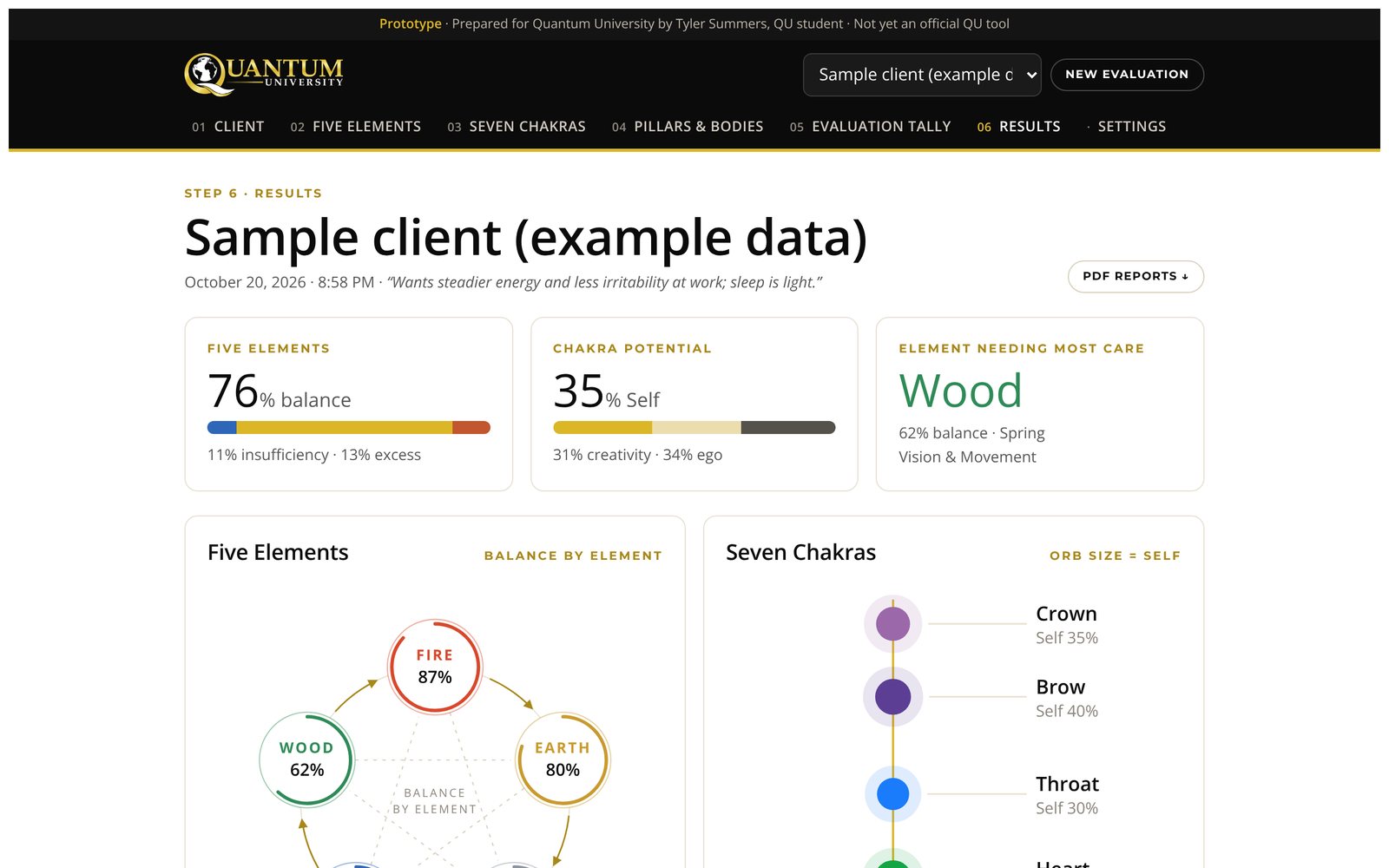Open the Settings tab
Image resolution: width=1389 pixels, height=868 pixels.
click(x=1126, y=127)
